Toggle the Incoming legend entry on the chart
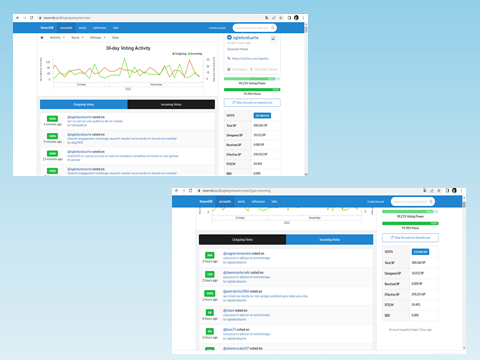This screenshot has width=480, height=360. pos(195,54)
